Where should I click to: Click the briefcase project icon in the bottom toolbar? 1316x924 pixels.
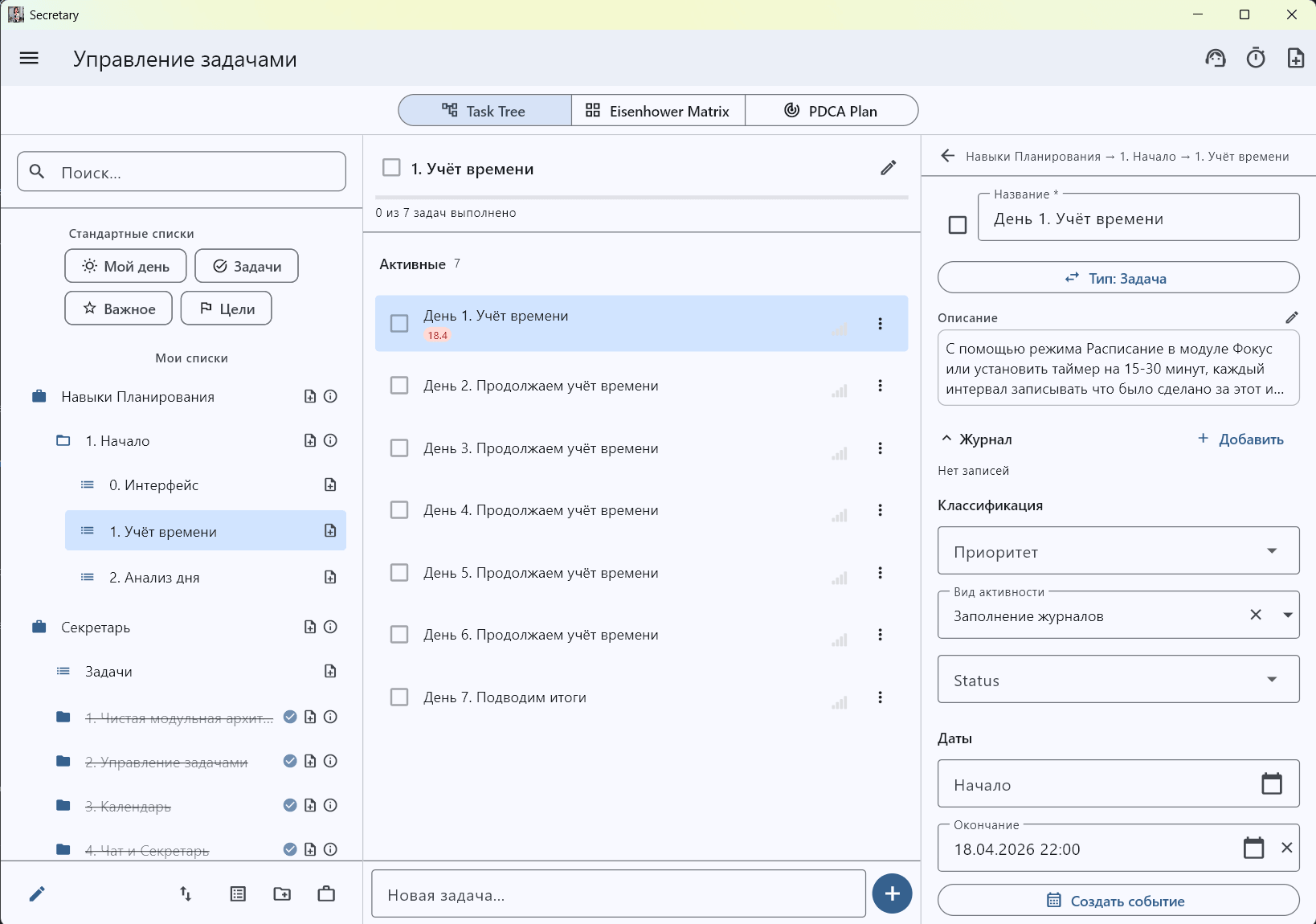(326, 894)
